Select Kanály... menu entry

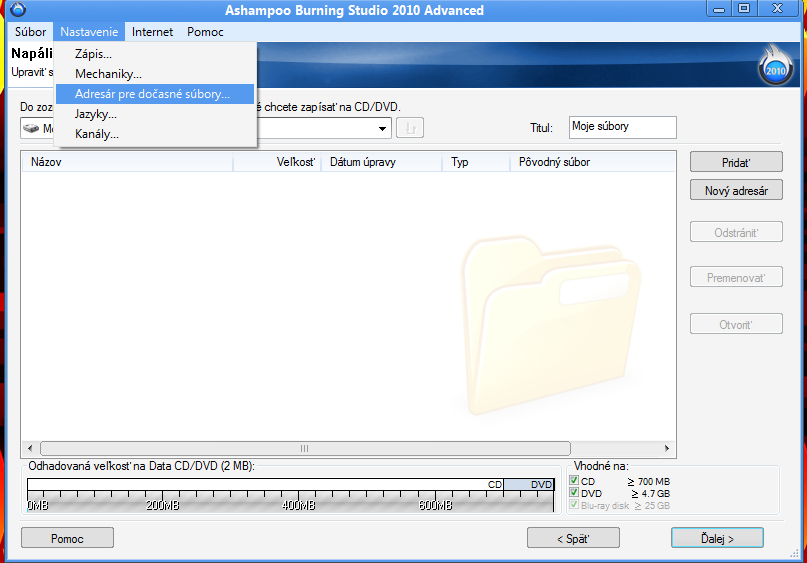[154, 134]
